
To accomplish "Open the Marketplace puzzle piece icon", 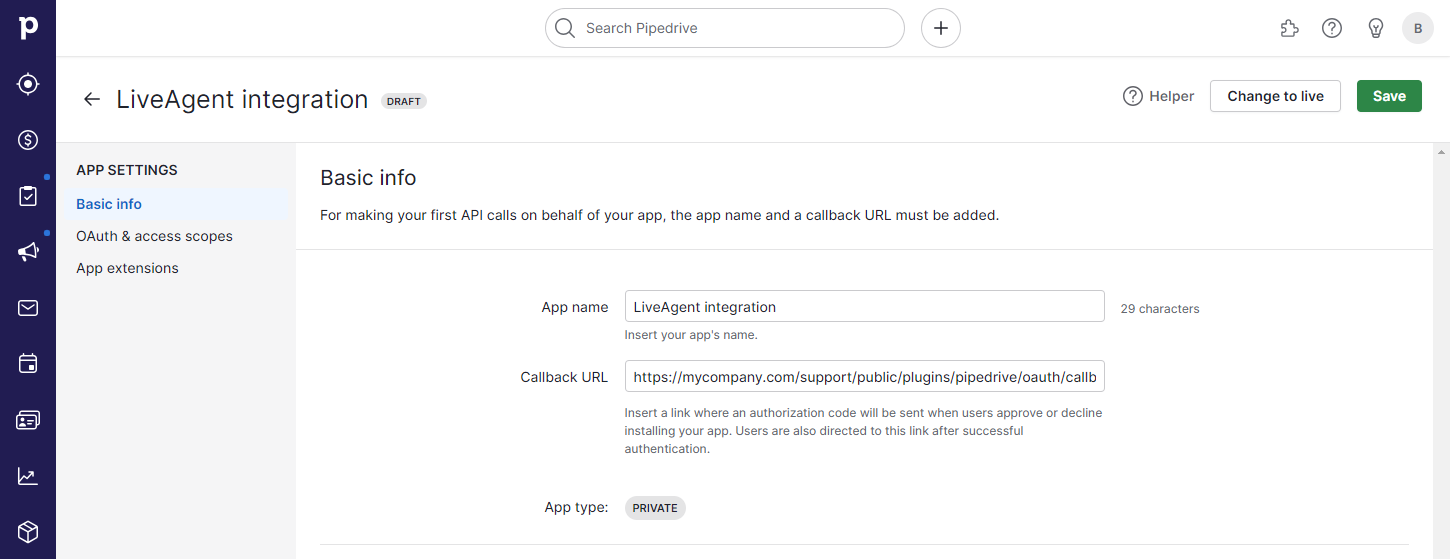I will click(1289, 28).
